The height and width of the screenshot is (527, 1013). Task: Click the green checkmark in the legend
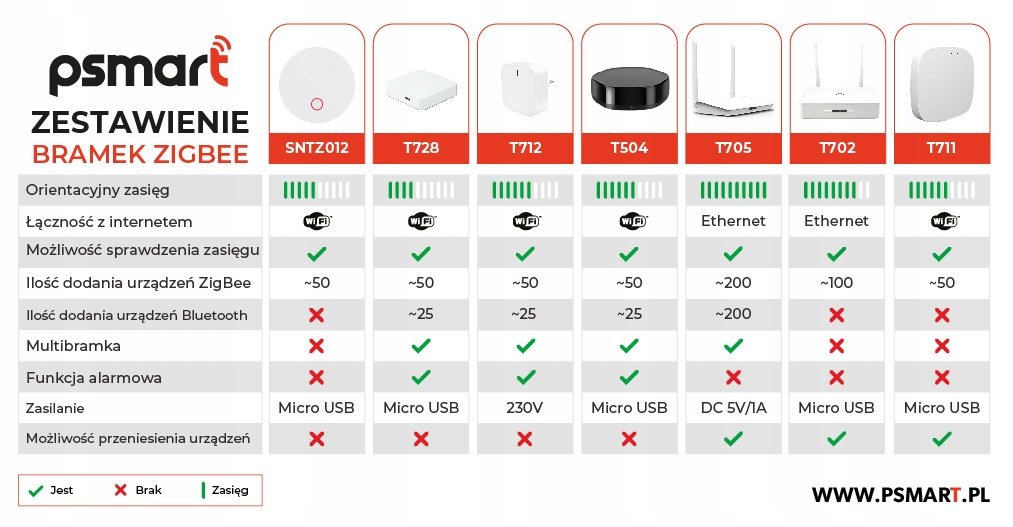38,490
